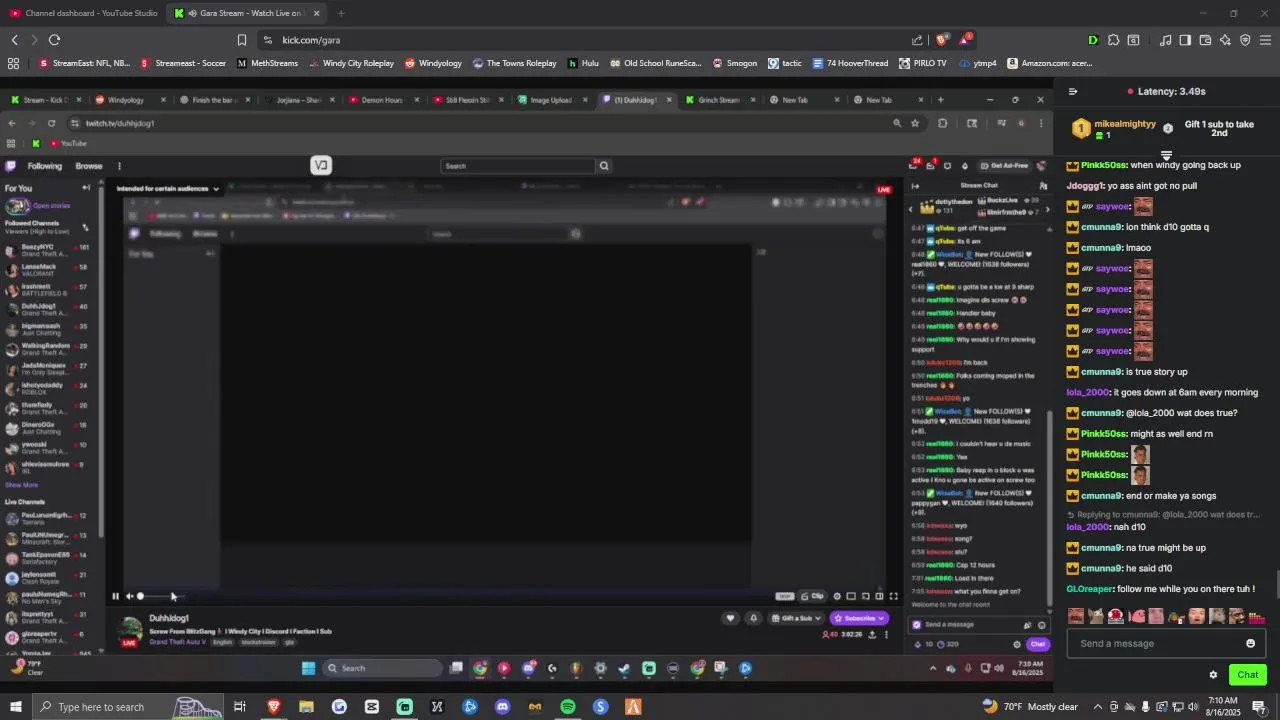Open Task View from the taskbar
This screenshot has width=1280, height=720.
tap(240, 707)
